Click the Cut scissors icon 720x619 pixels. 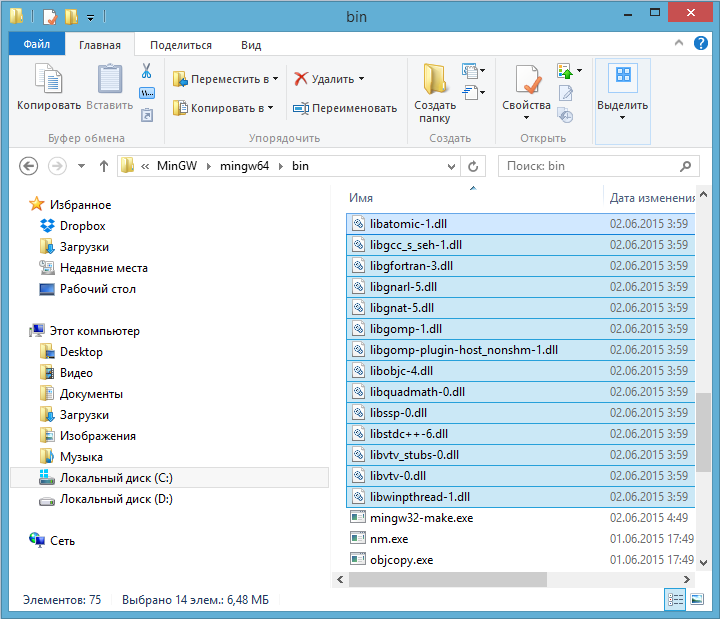(146, 71)
